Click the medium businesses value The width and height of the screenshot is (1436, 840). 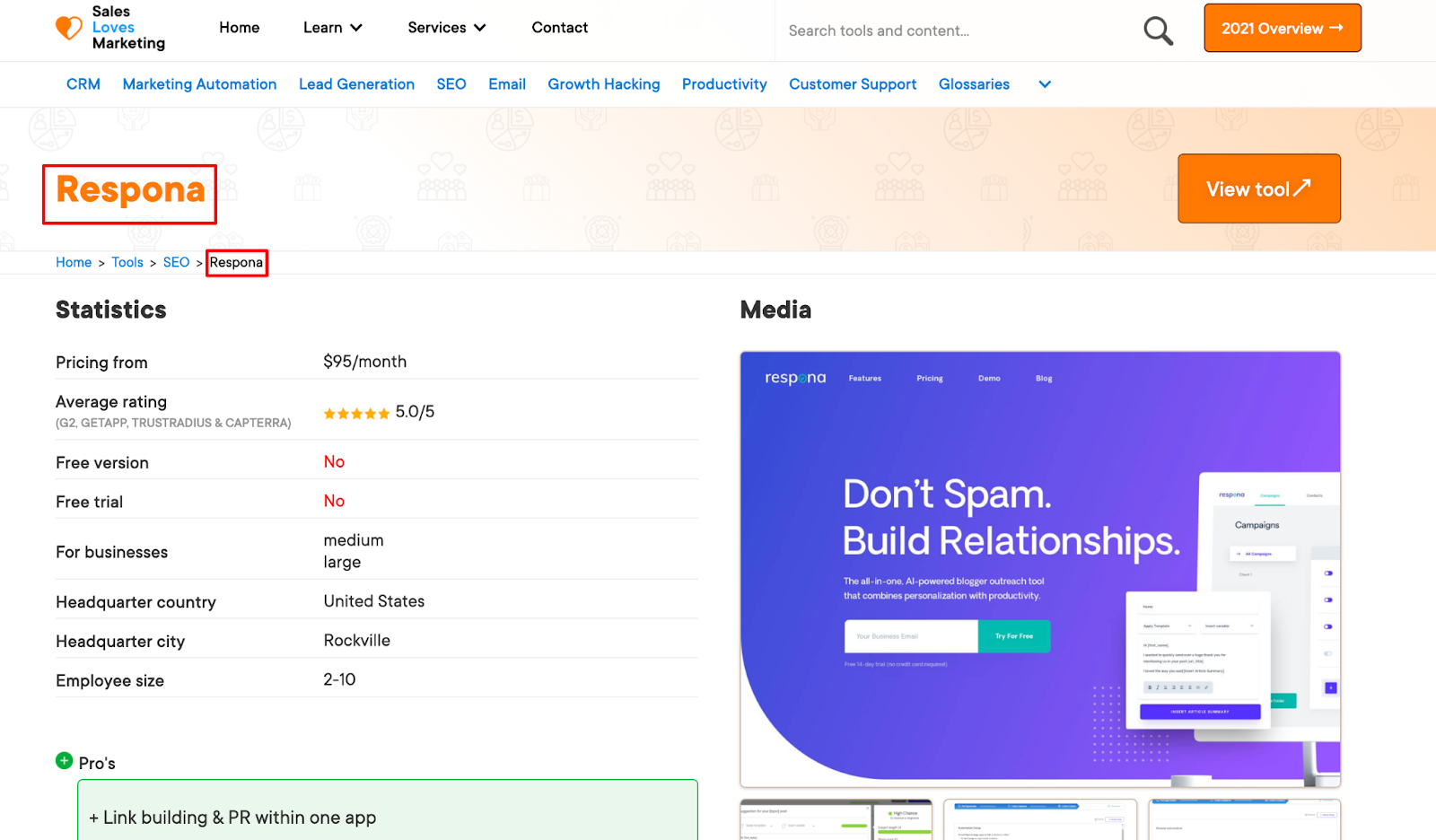click(x=354, y=540)
